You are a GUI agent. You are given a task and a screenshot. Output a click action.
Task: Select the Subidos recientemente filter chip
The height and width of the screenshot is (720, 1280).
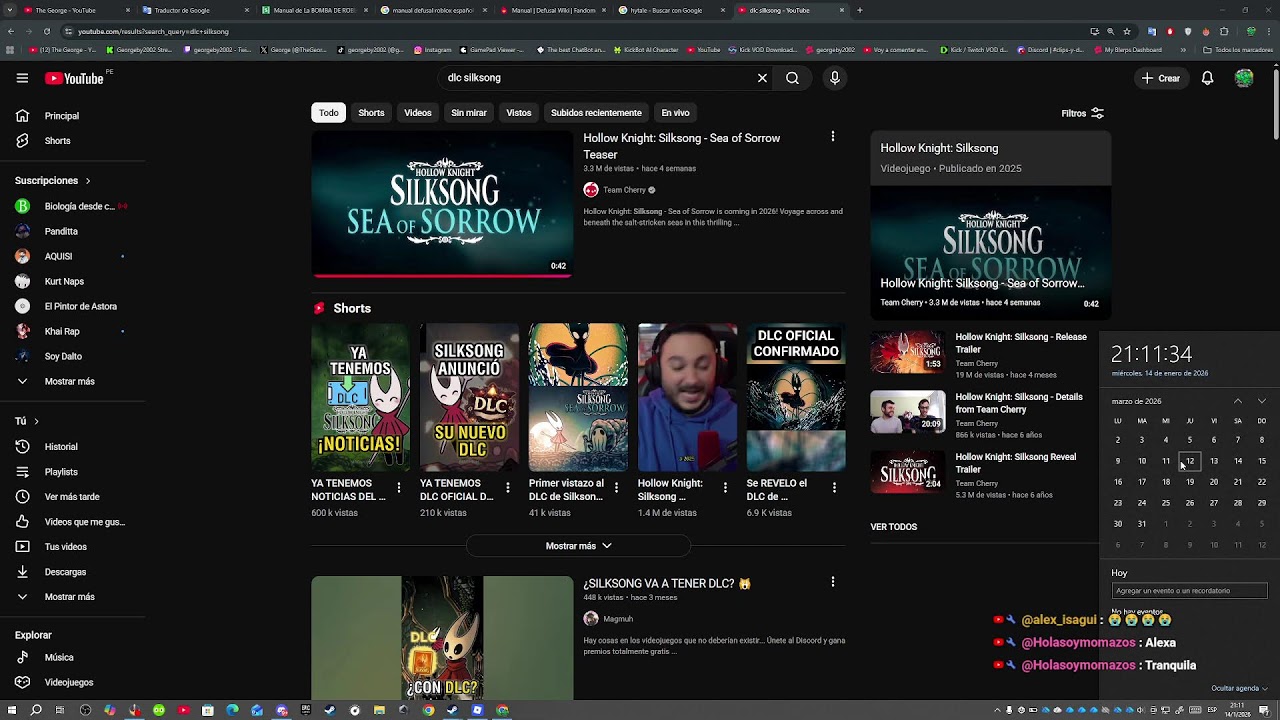(596, 113)
